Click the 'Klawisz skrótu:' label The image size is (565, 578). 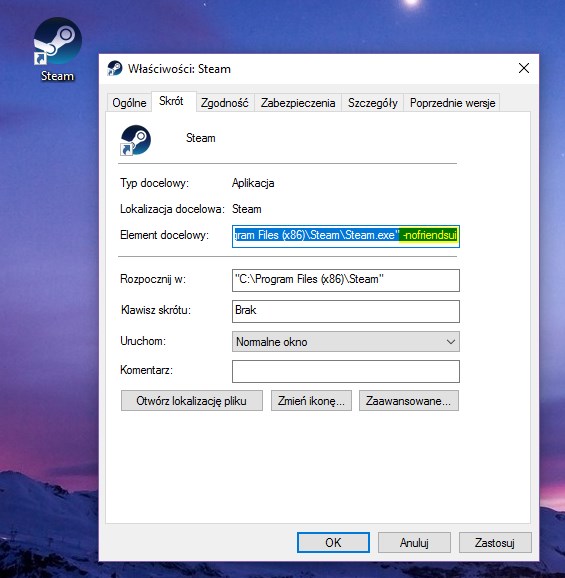coord(156,310)
